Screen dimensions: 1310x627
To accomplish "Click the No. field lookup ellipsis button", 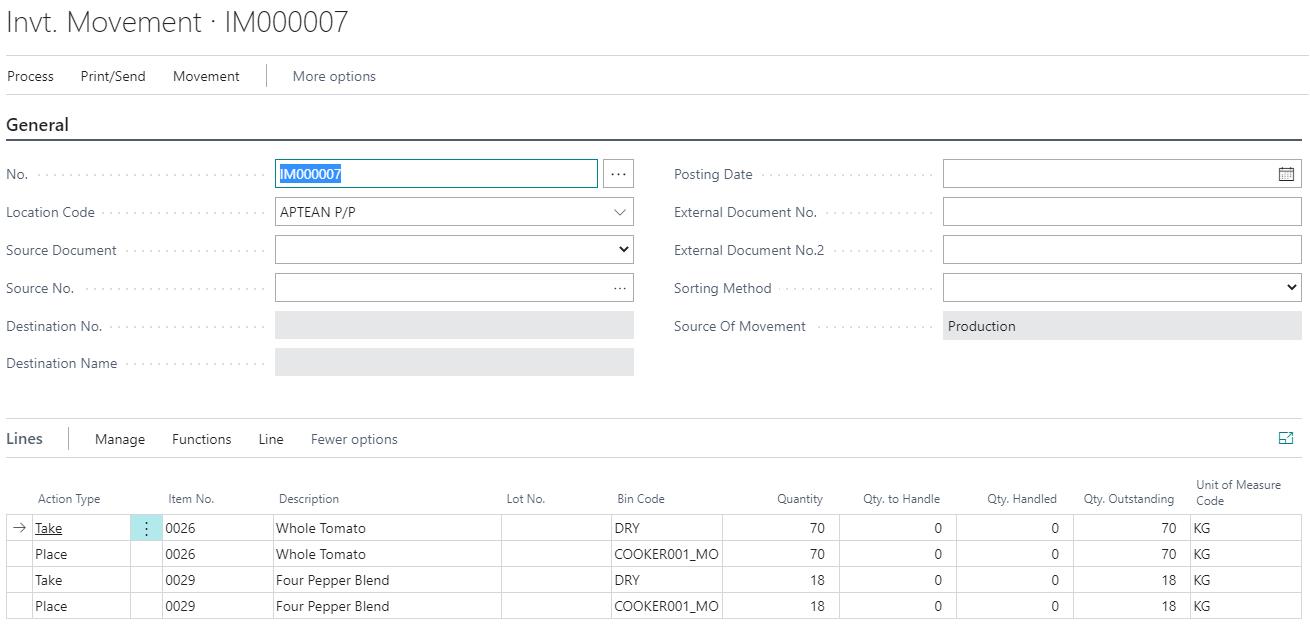I will [x=618, y=174].
